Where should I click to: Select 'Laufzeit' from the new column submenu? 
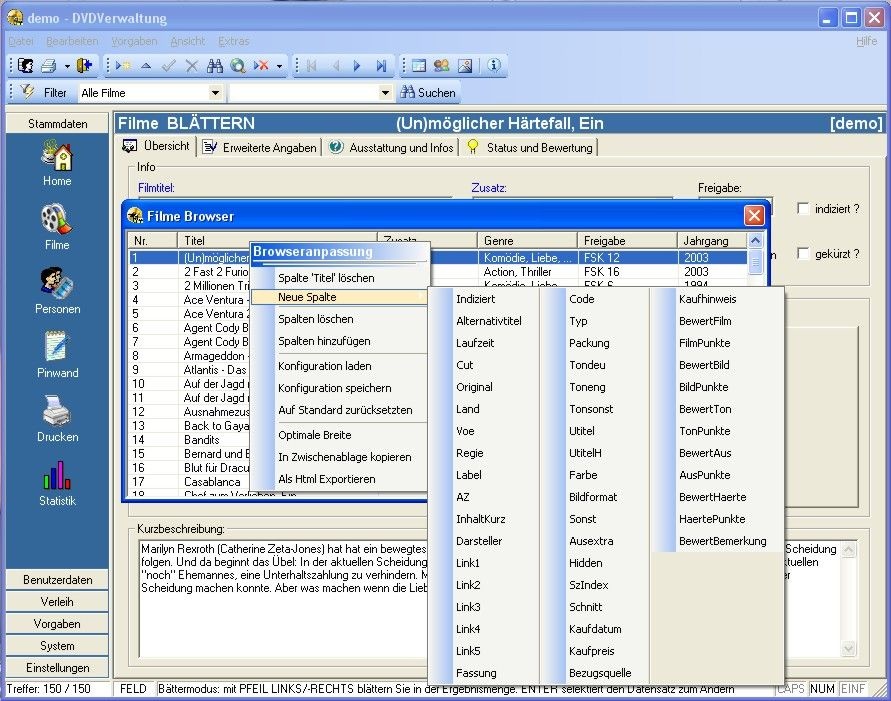tap(475, 343)
